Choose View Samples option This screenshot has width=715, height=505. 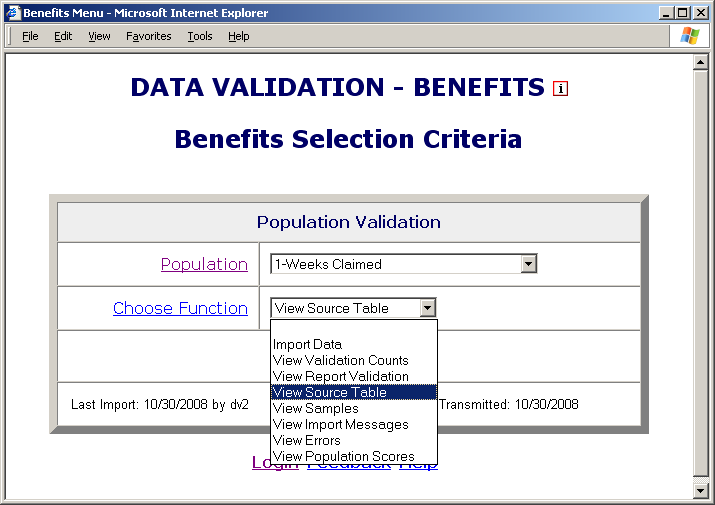coord(354,408)
